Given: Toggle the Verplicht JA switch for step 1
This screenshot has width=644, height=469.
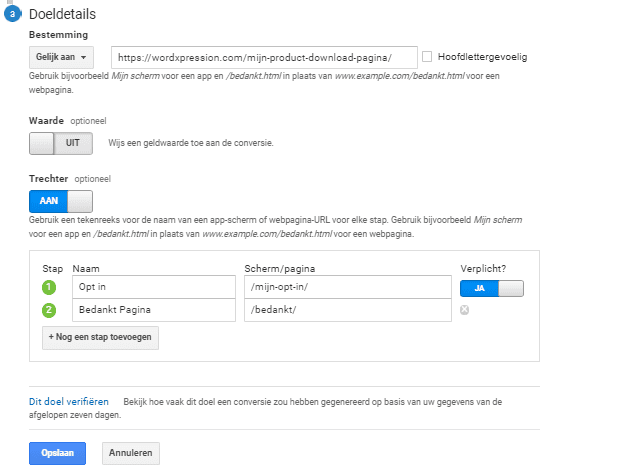Looking at the screenshot, I should (492, 288).
